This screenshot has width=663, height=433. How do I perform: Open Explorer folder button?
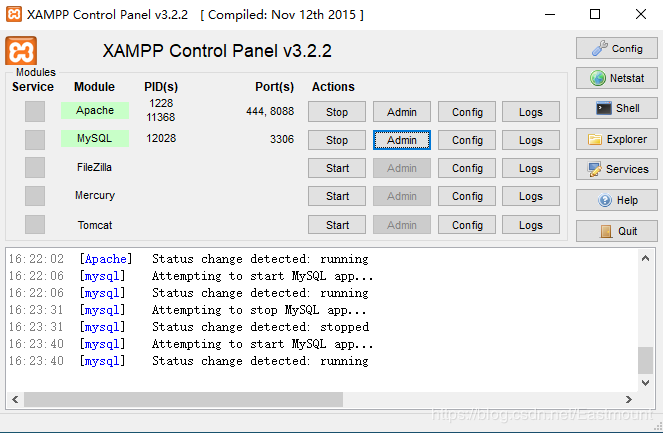[x=616, y=139]
